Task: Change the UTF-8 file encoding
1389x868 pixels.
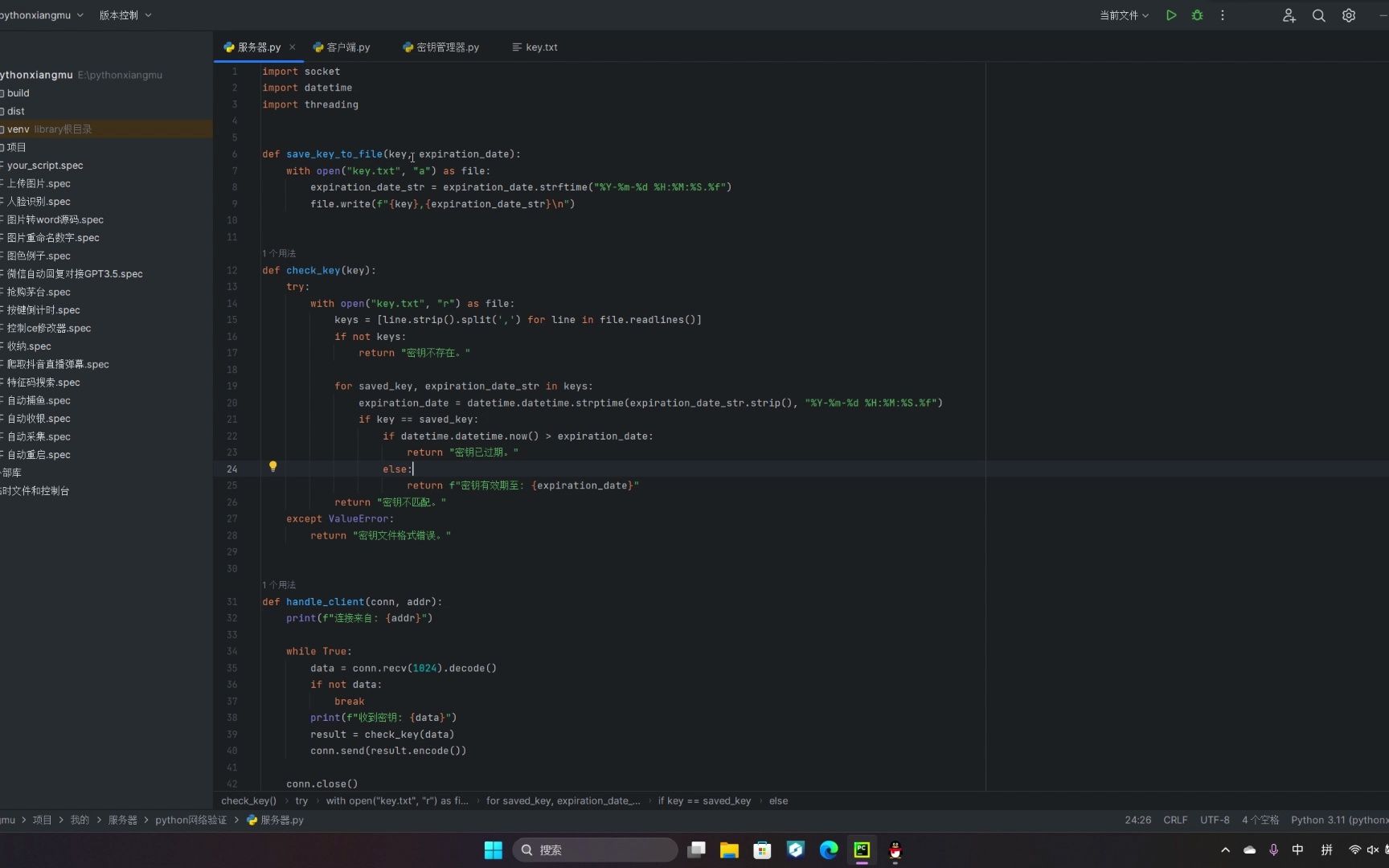Action: point(1215,820)
